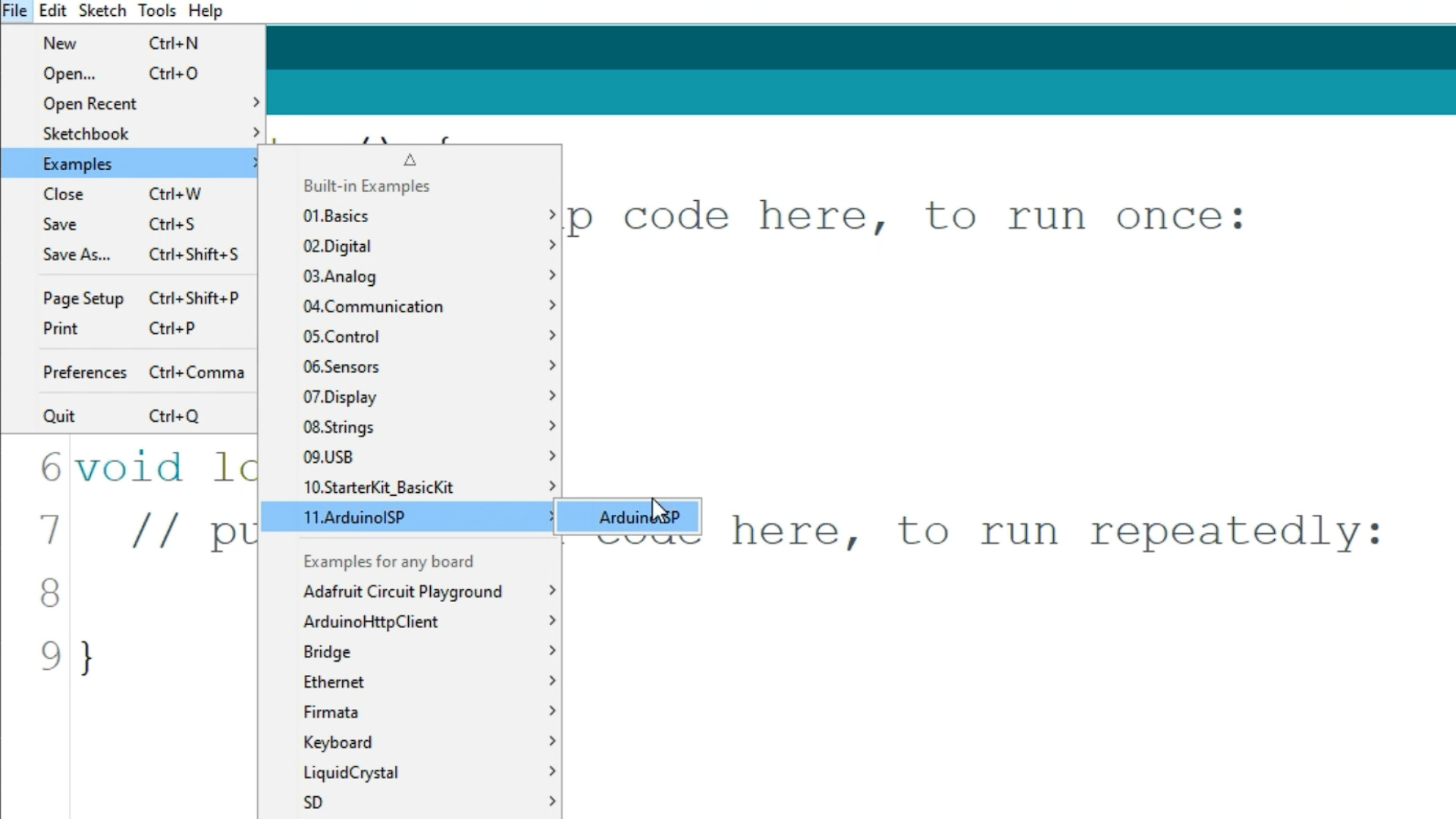Open the Sketch menu
1456x819 pixels.
click(102, 11)
